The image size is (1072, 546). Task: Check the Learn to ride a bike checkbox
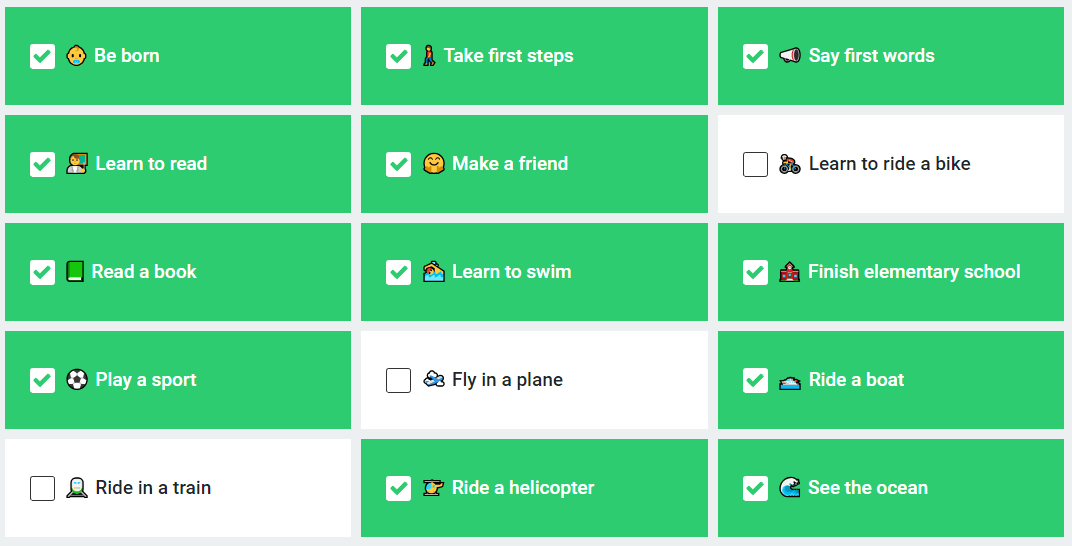click(x=755, y=164)
